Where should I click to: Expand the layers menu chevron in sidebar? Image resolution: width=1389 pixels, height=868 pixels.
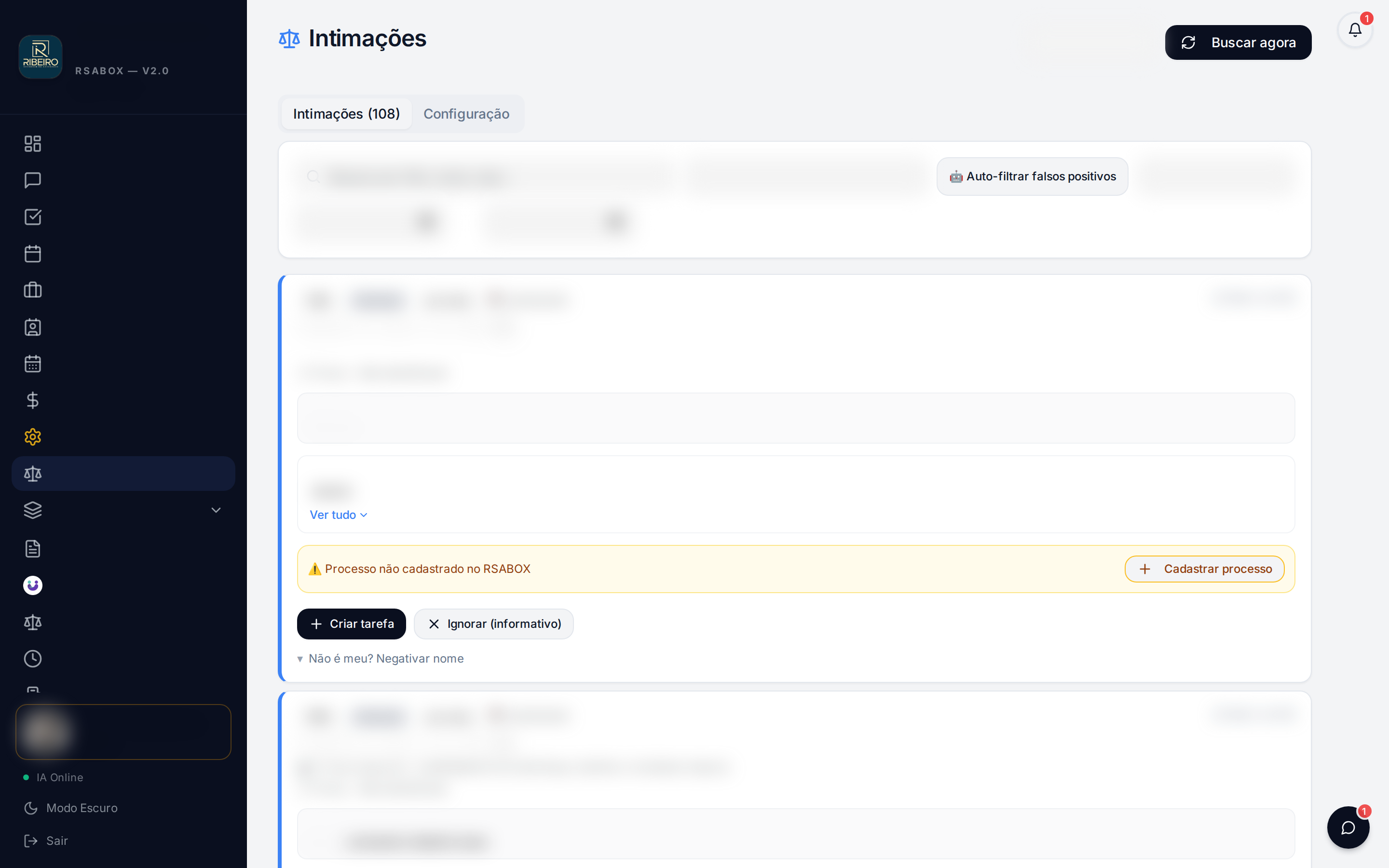tap(216, 510)
